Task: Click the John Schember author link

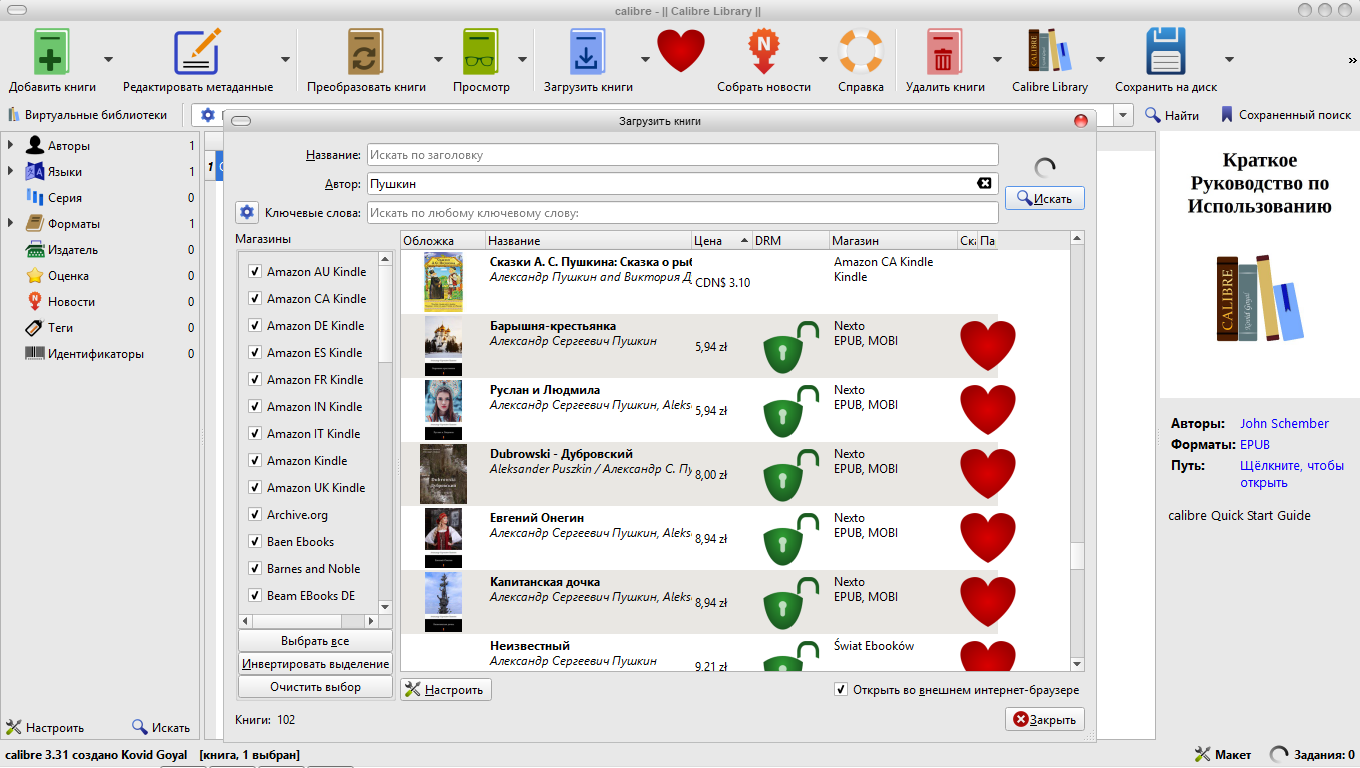Action: [x=1284, y=424]
